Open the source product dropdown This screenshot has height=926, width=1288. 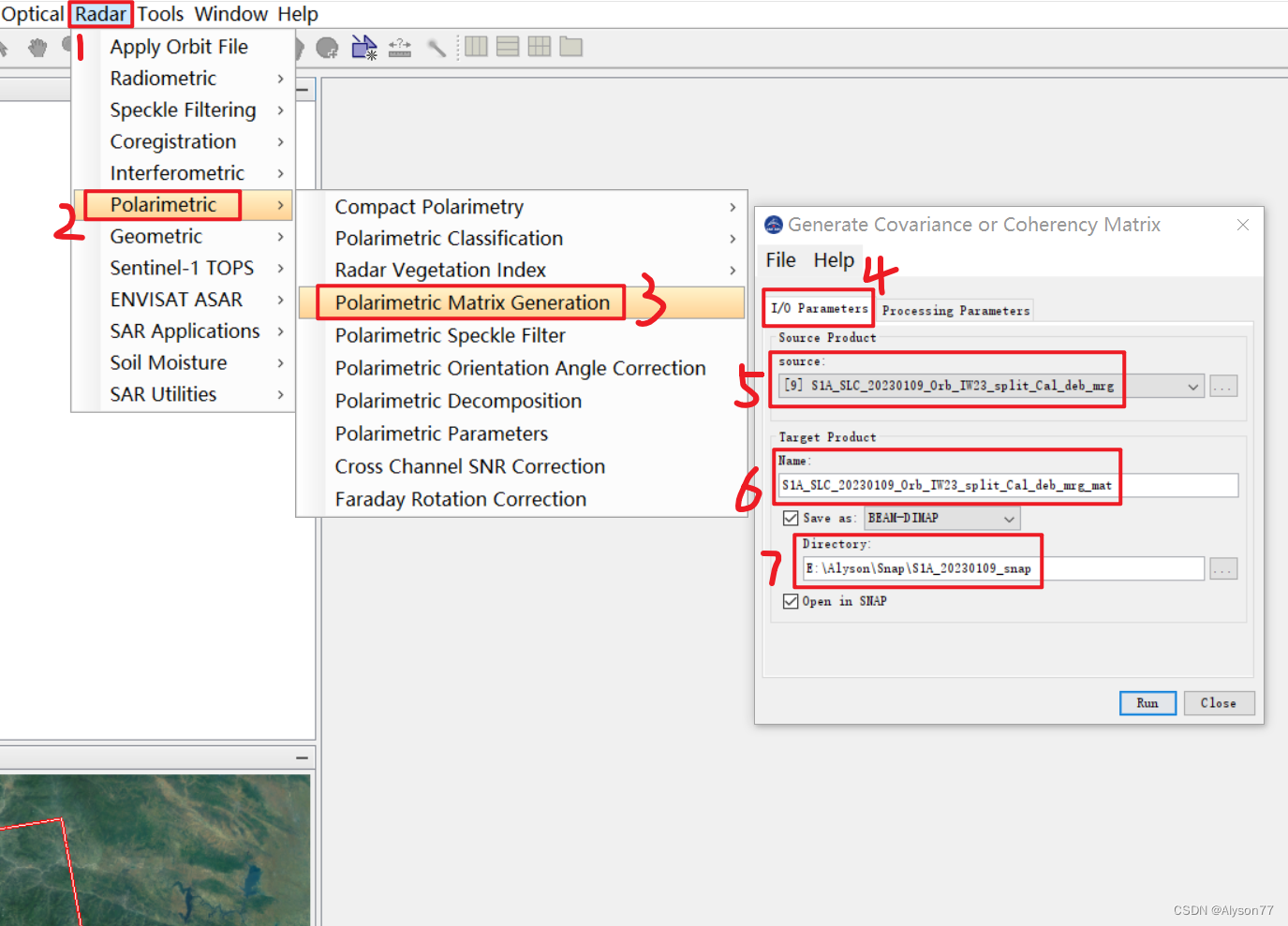click(x=1193, y=386)
